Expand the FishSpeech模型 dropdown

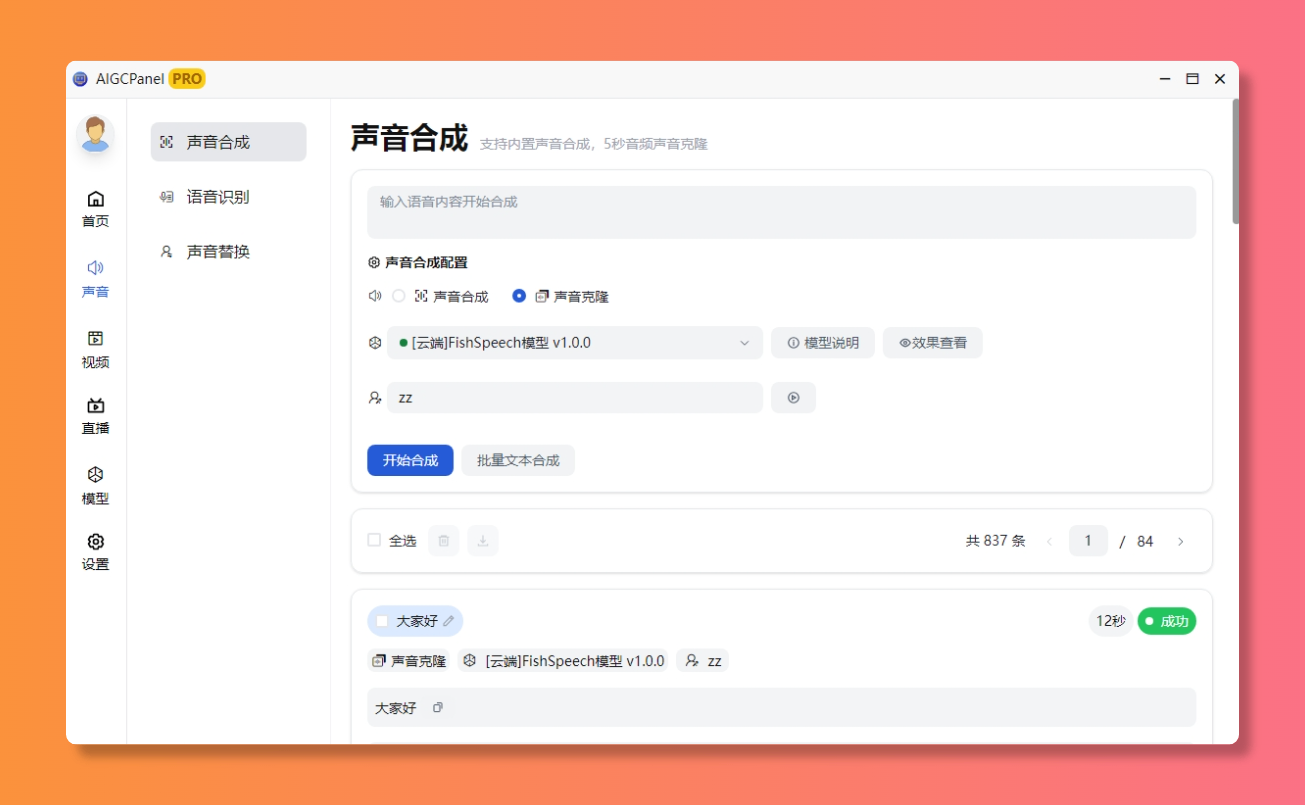(575, 342)
